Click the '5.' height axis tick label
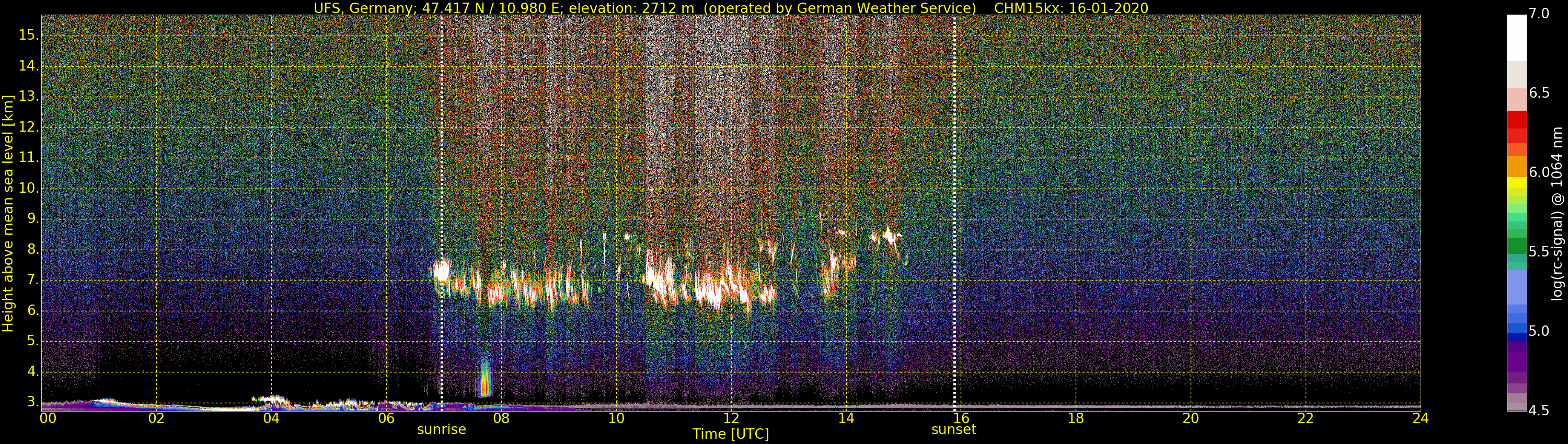Viewport: 1568px width, 444px height. [33, 341]
